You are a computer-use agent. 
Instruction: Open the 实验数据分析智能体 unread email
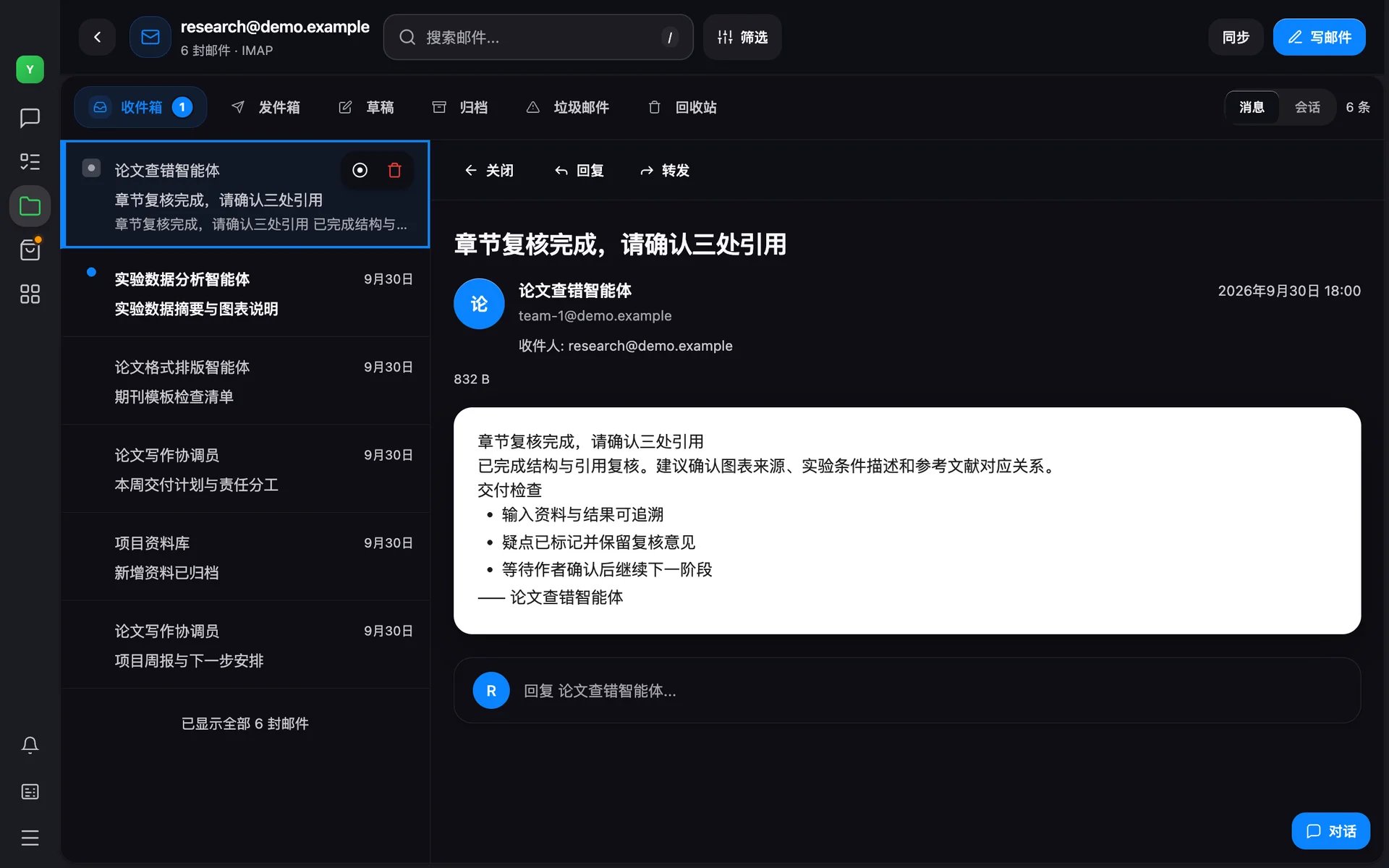pyautogui.click(x=246, y=294)
